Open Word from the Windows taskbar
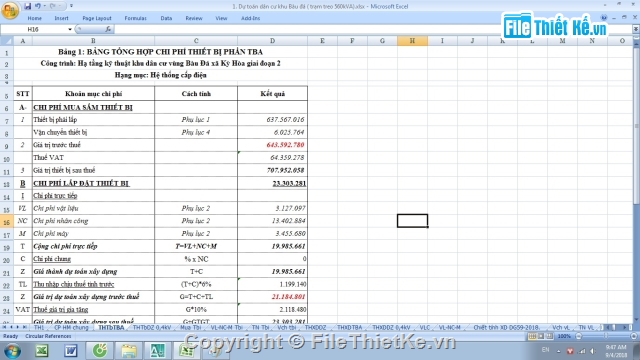 point(71,351)
